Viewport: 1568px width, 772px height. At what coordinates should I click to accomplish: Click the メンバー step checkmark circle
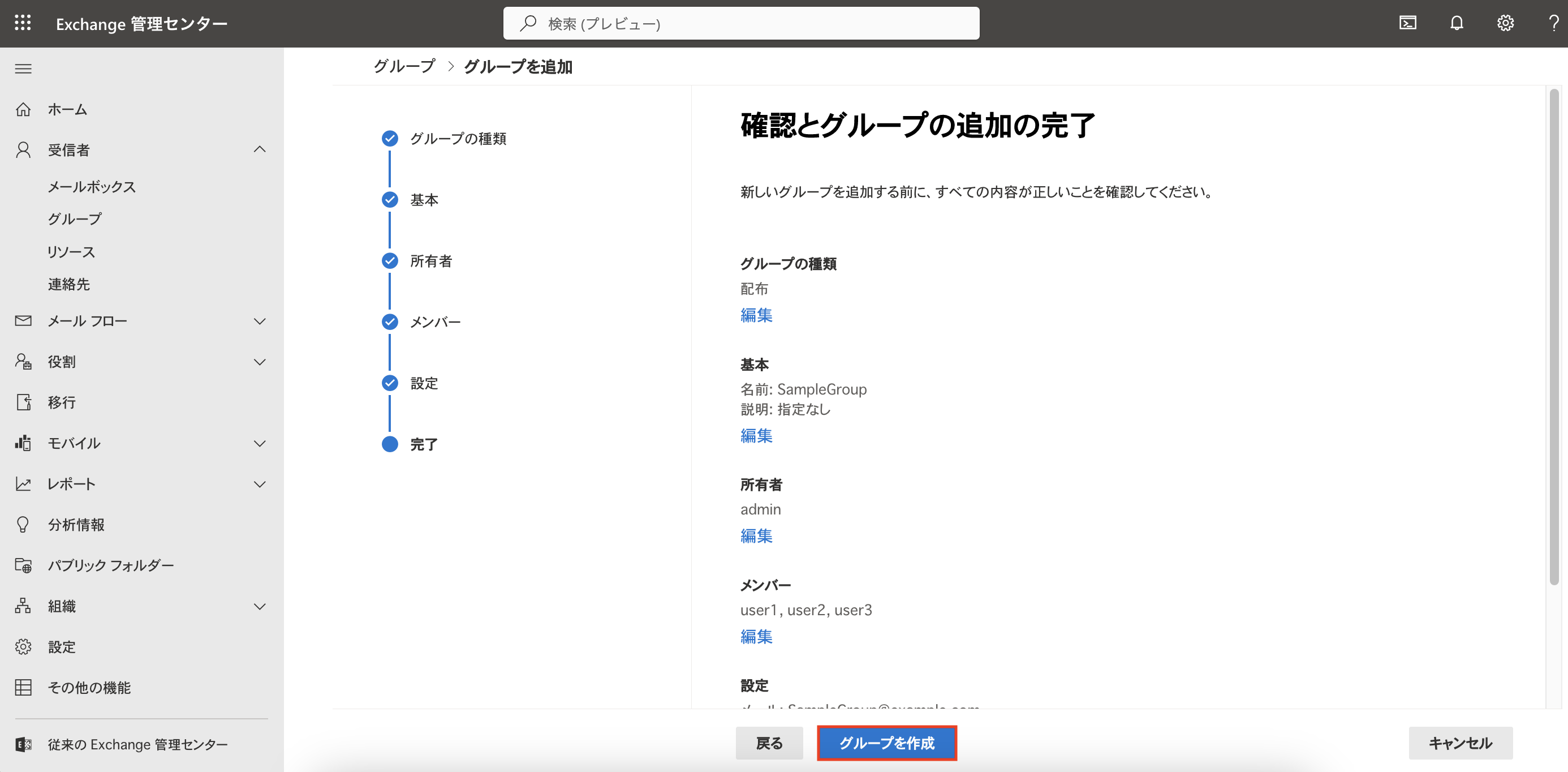(x=390, y=321)
